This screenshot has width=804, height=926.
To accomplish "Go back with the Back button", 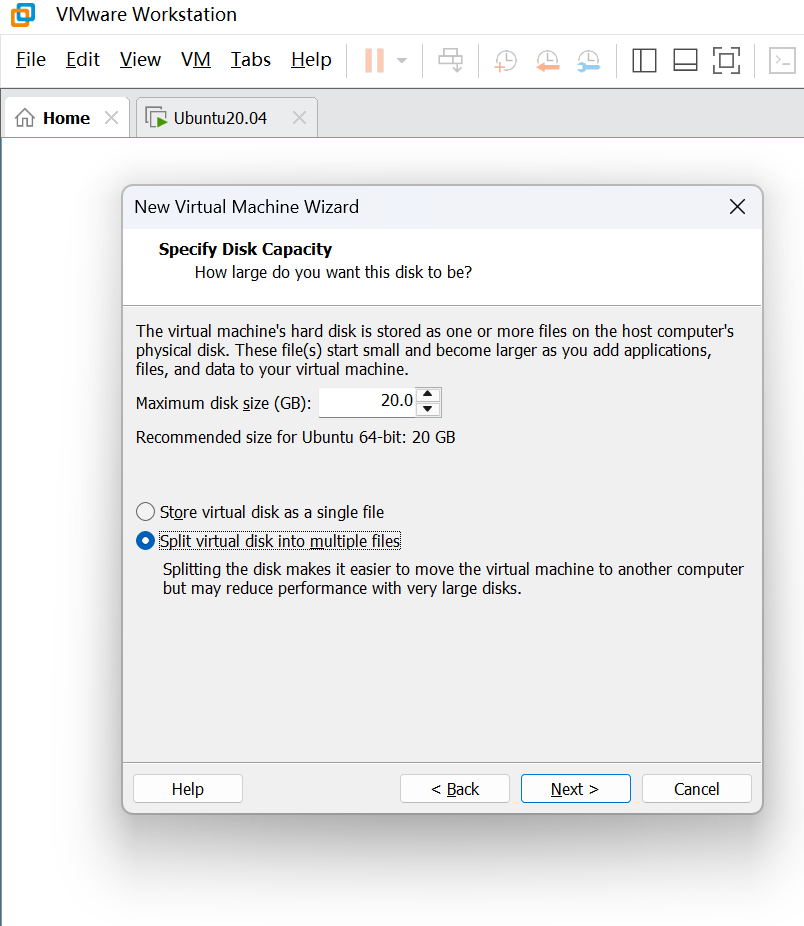I will [455, 789].
